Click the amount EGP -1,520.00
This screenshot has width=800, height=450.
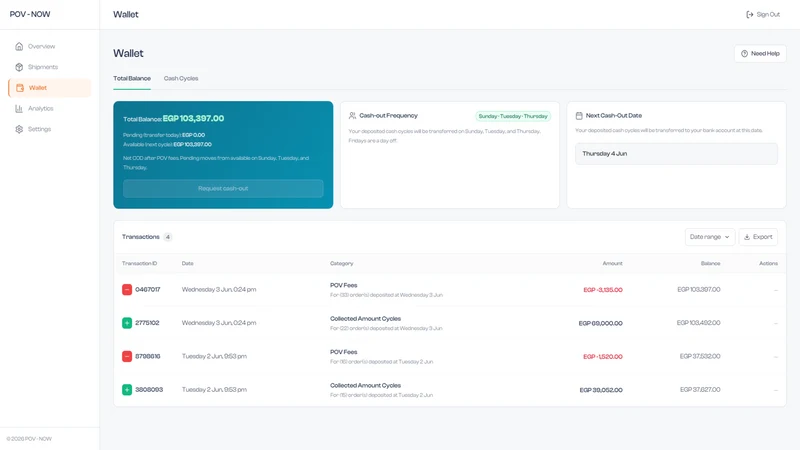(x=603, y=357)
